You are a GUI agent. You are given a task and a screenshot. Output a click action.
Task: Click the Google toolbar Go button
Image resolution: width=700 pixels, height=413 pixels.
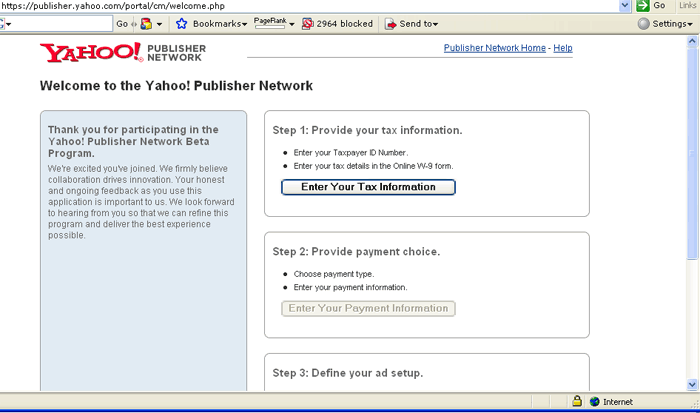click(x=122, y=23)
